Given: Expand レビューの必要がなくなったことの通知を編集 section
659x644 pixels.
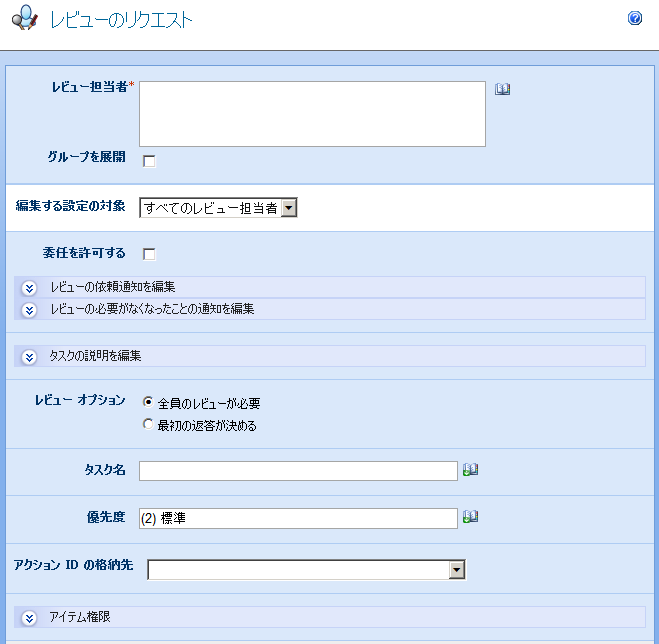Looking at the screenshot, I should [152, 309].
